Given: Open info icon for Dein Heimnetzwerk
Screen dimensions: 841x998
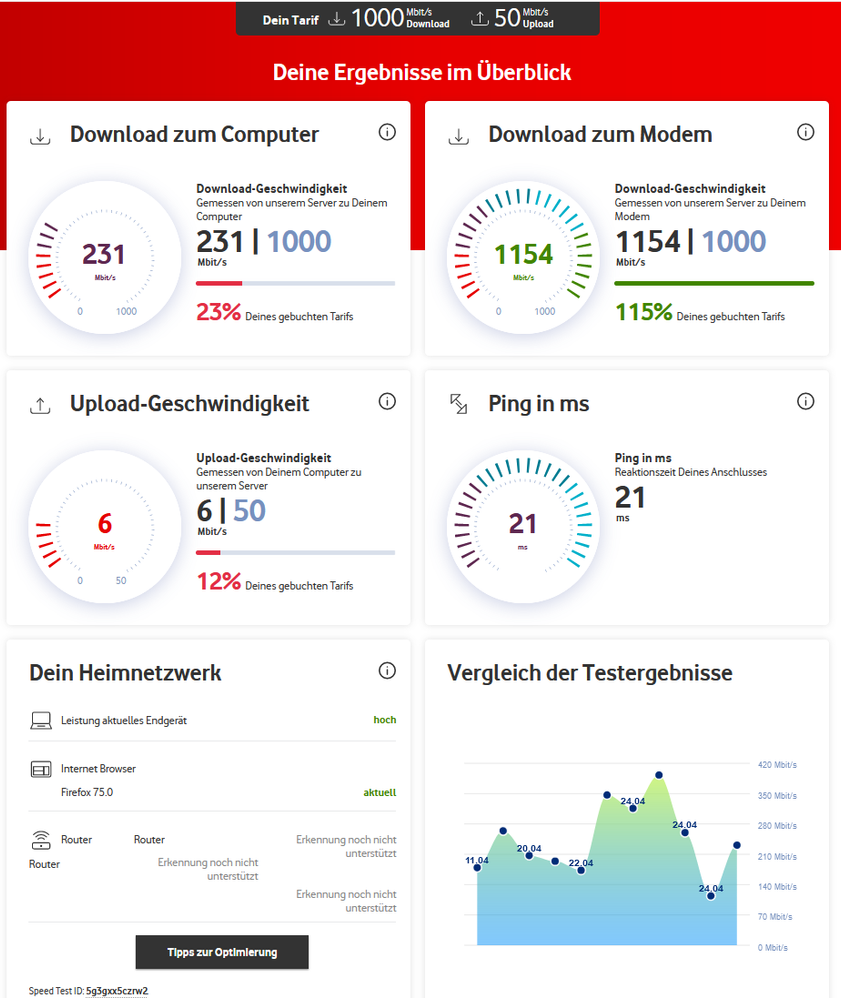Looking at the screenshot, I should (x=387, y=671).
